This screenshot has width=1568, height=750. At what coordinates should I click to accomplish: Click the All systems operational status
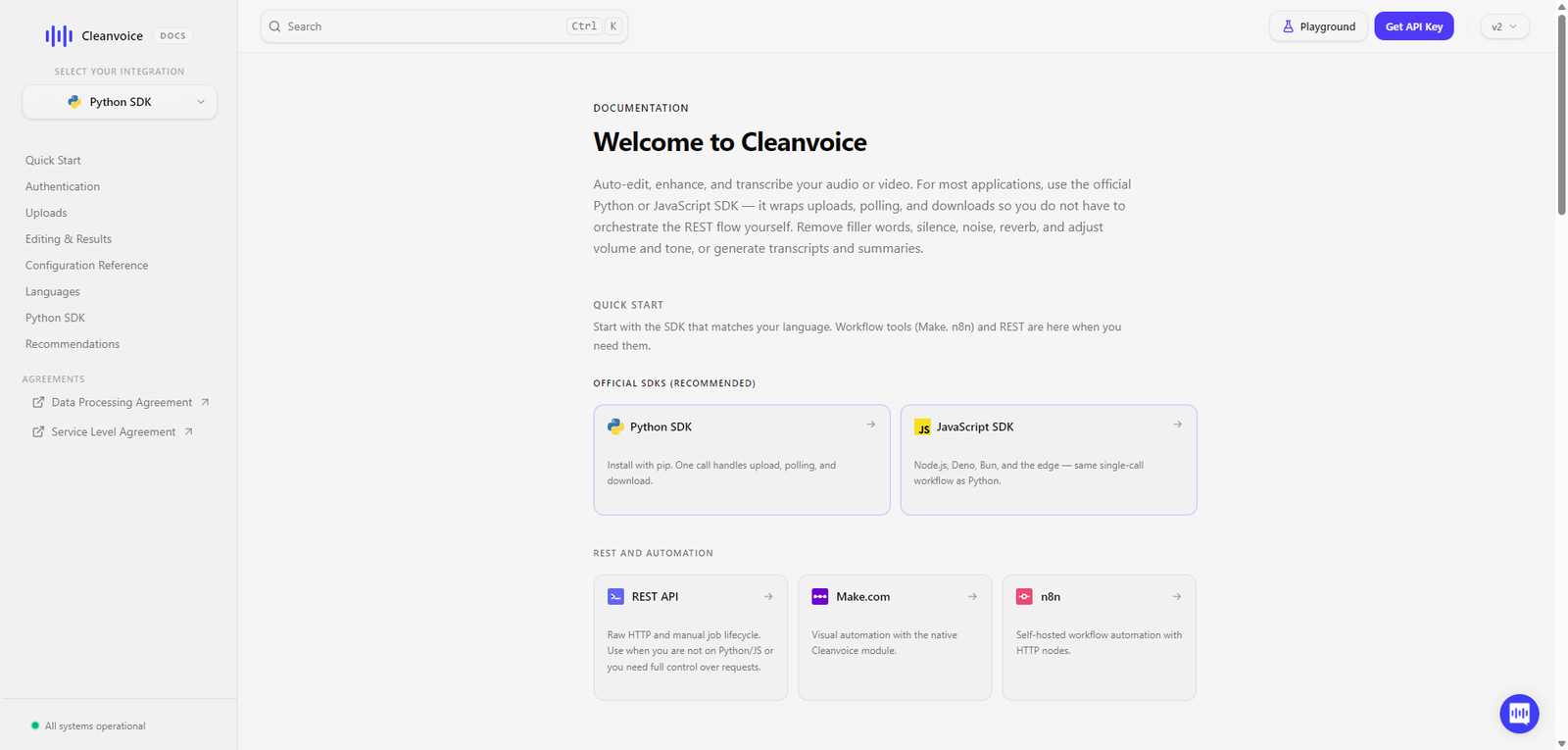94,725
